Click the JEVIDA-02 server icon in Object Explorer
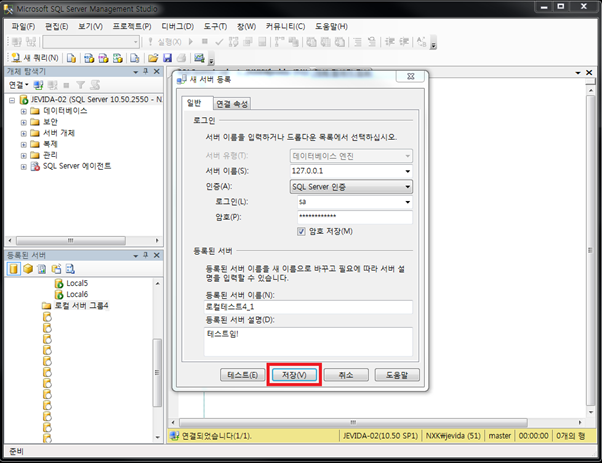Viewport: 602px width, 463px height. pos(24,100)
